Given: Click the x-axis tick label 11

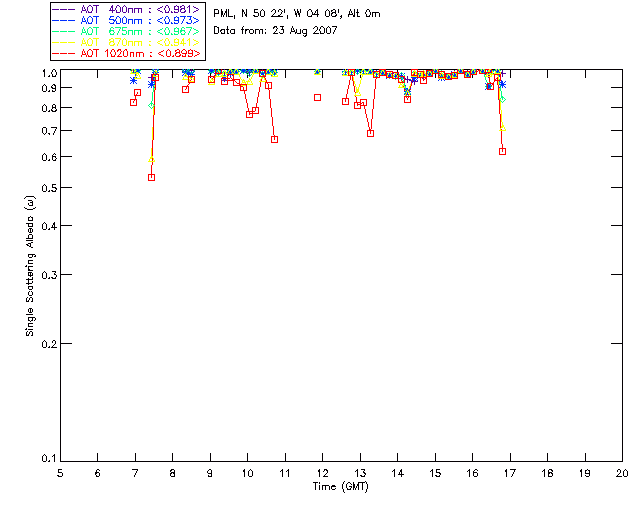Looking at the screenshot, I should [x=285, y=473].
